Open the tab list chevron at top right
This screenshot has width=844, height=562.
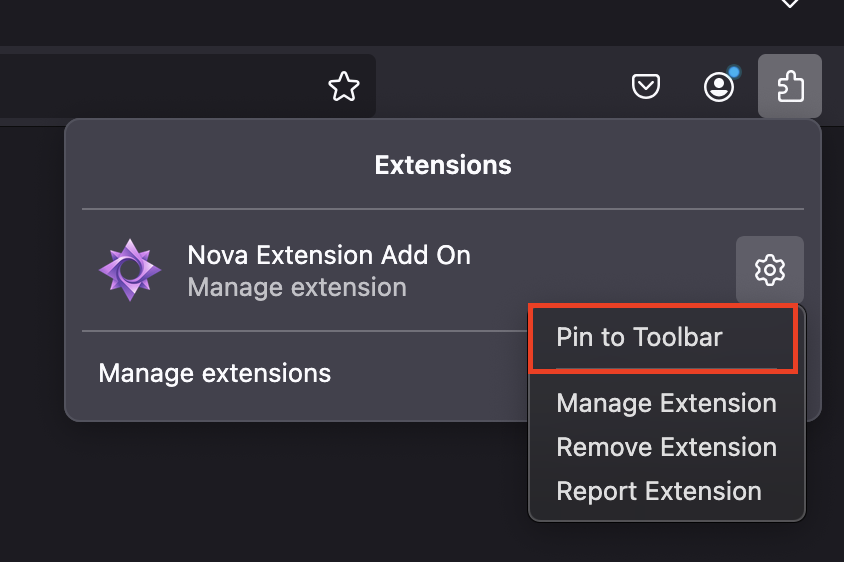pyautogui.click(x=790, y=4)
